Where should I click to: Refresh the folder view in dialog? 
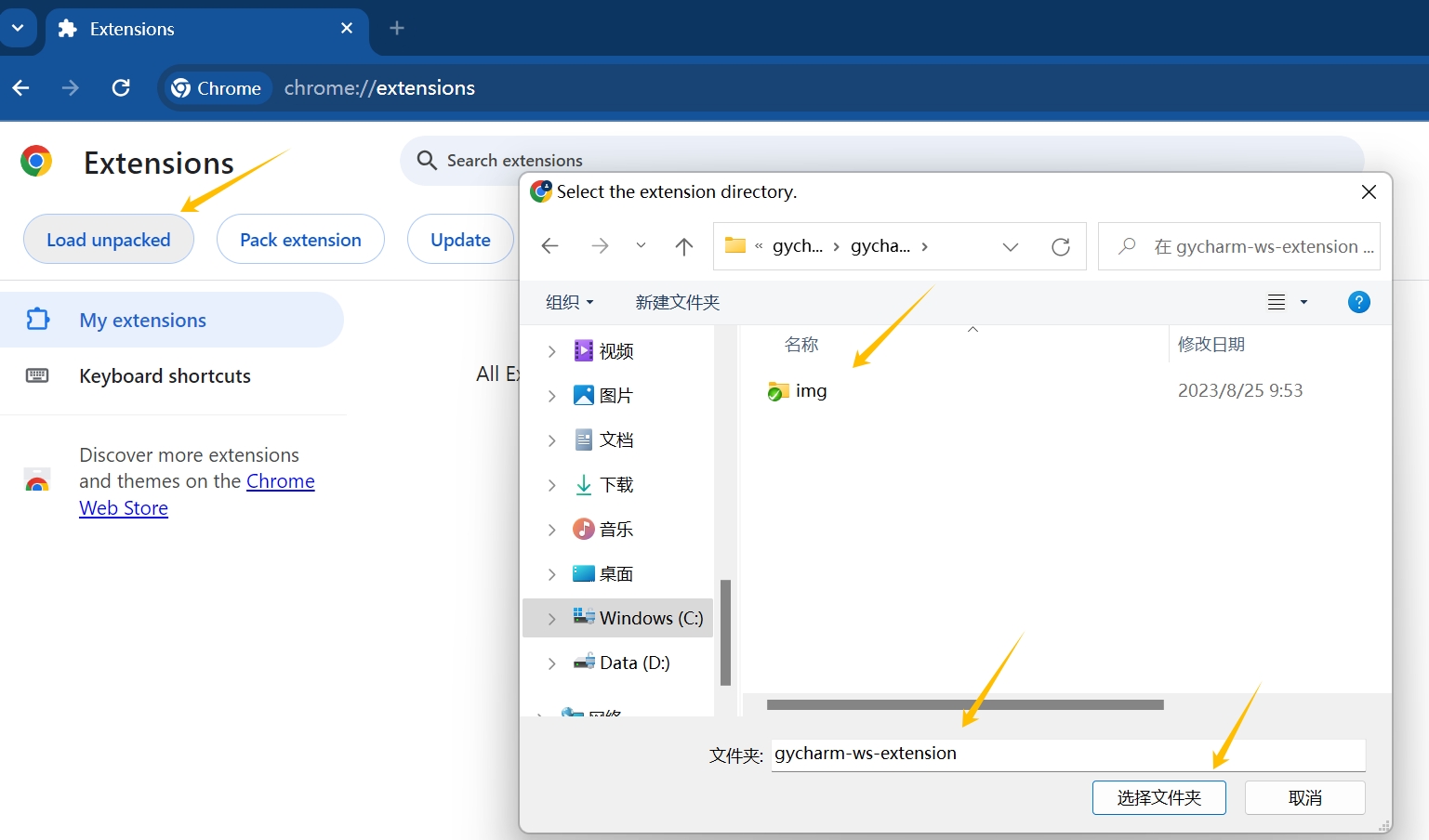[x=1061, y=246]
